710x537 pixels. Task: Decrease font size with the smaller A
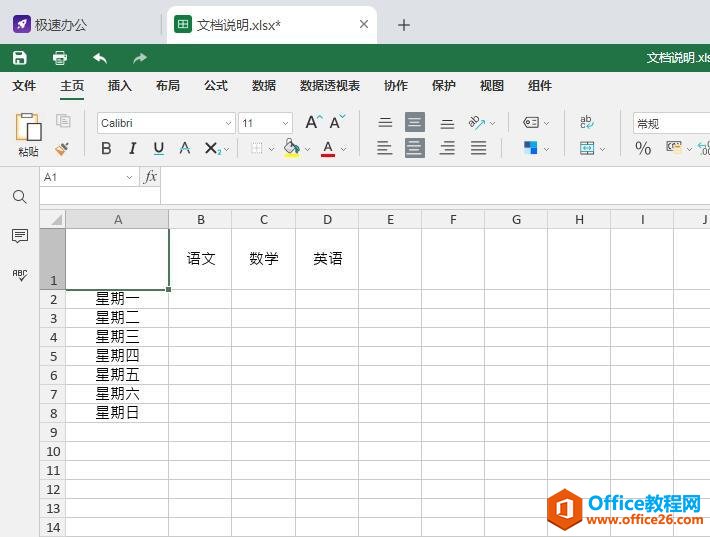(x=337, y=122)
